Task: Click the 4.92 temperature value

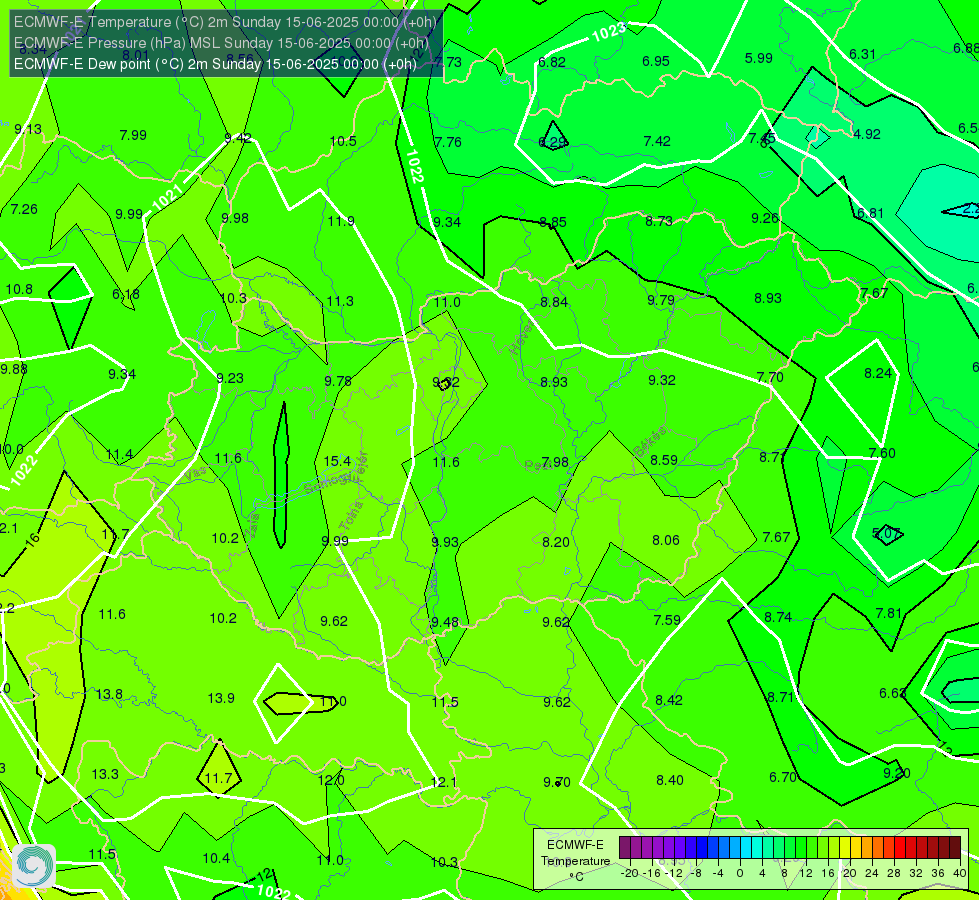Action: (867, 134)
